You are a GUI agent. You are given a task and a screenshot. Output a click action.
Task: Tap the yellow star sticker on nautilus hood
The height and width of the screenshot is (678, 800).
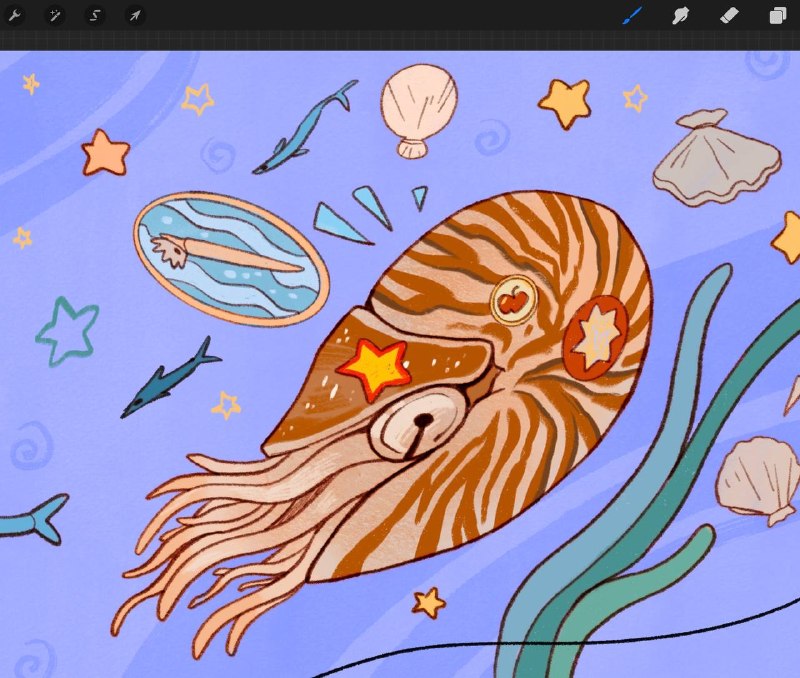[374, 366]
